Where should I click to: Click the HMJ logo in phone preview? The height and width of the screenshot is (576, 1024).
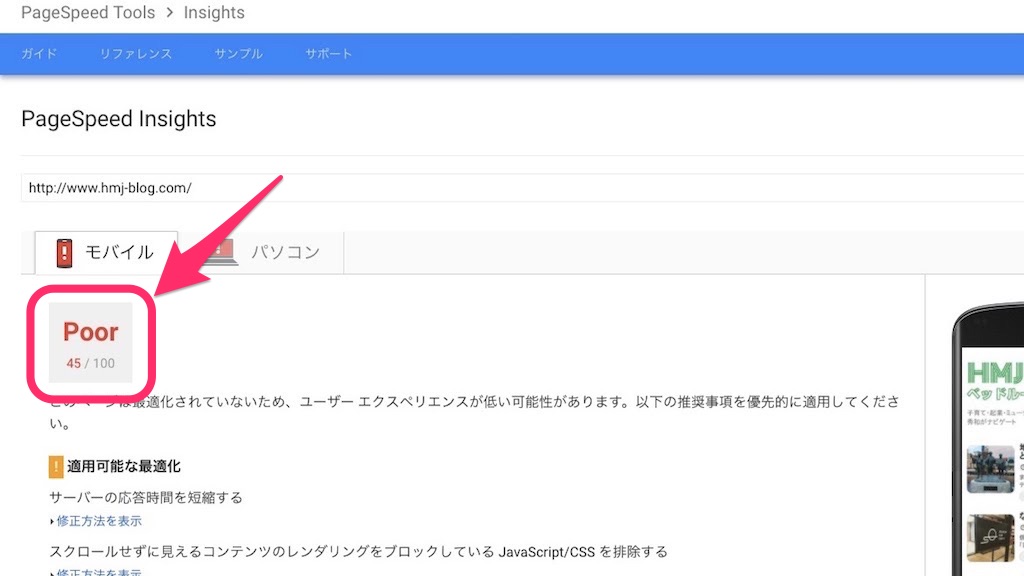coord(995,374)
